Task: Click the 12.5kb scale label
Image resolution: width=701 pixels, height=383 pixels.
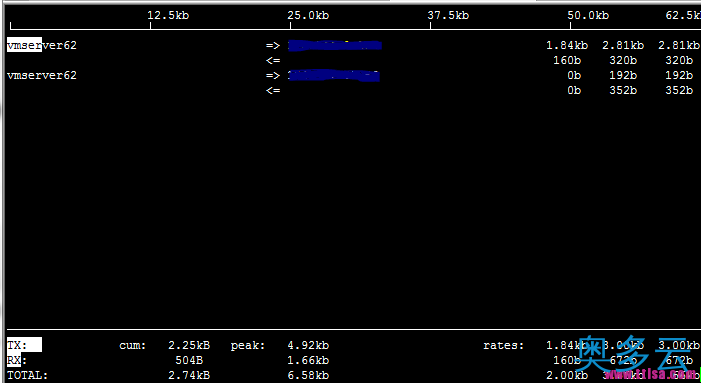Action: pyautogui.click(x=168, y=15)
